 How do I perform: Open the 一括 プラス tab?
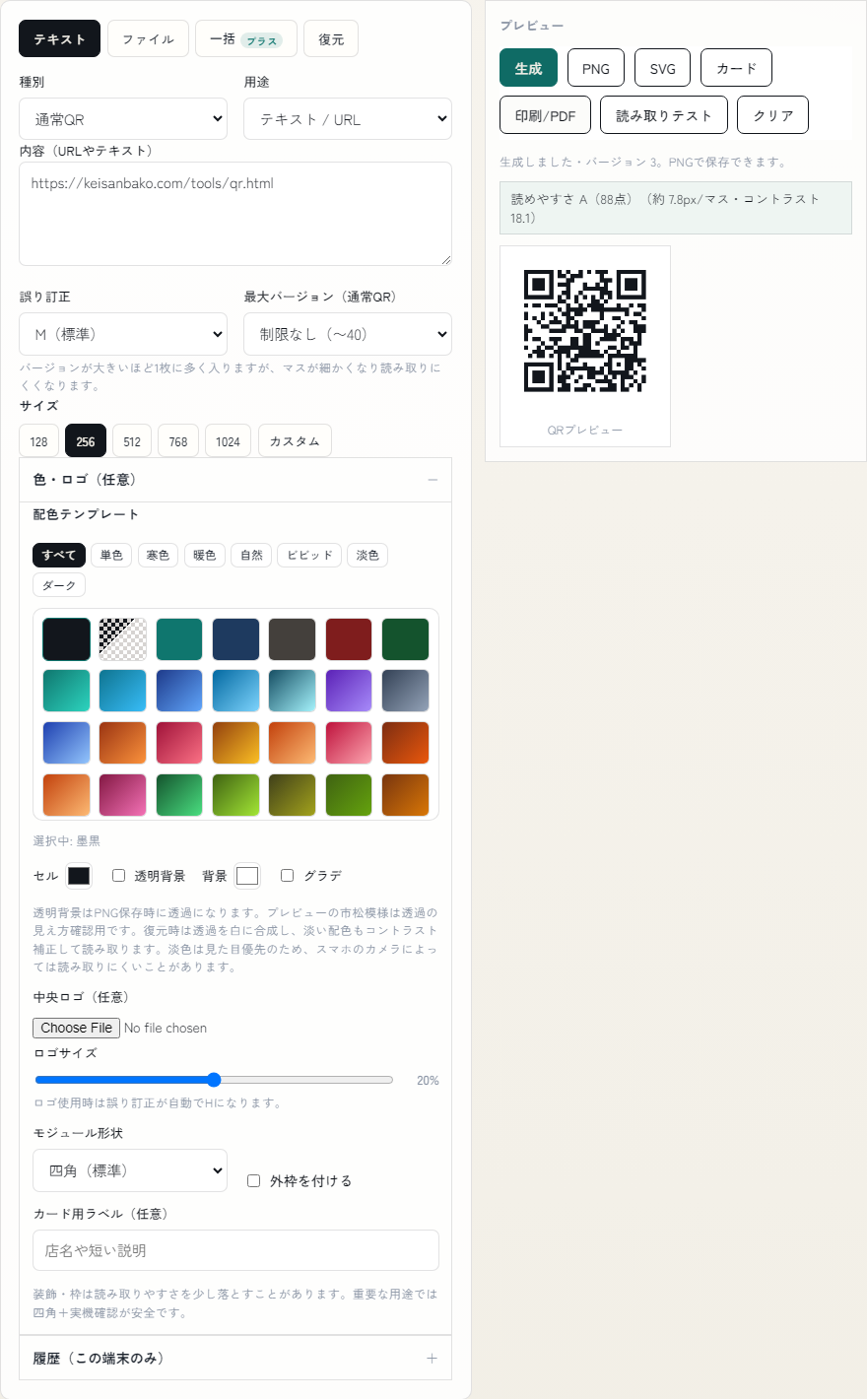pos(246,38)
